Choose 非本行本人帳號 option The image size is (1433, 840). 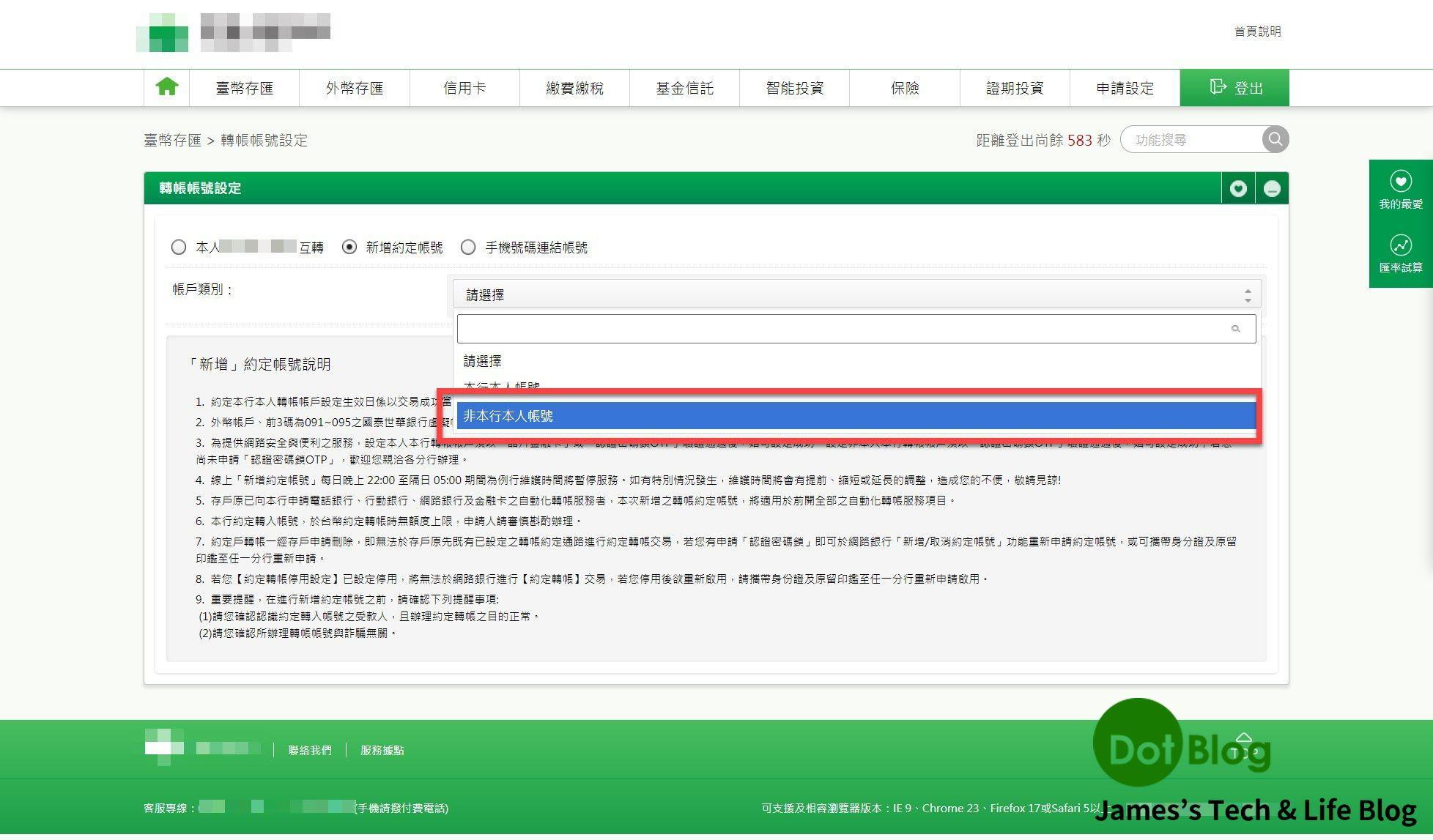pos(856,416)
